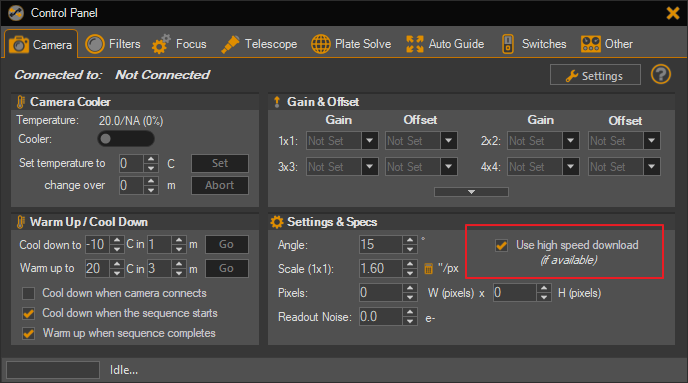Click the Readout Noise spinner arrows

(x=410, y=317)
